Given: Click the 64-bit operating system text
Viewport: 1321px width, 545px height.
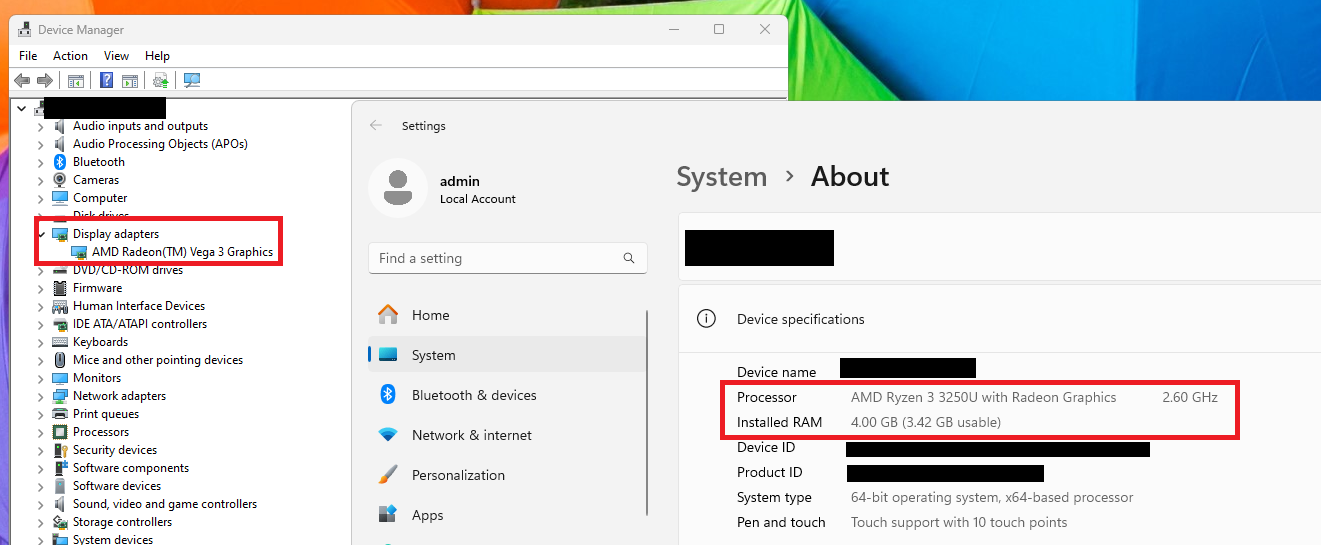Looking at the screenshot, I should [x=992, y=497].
